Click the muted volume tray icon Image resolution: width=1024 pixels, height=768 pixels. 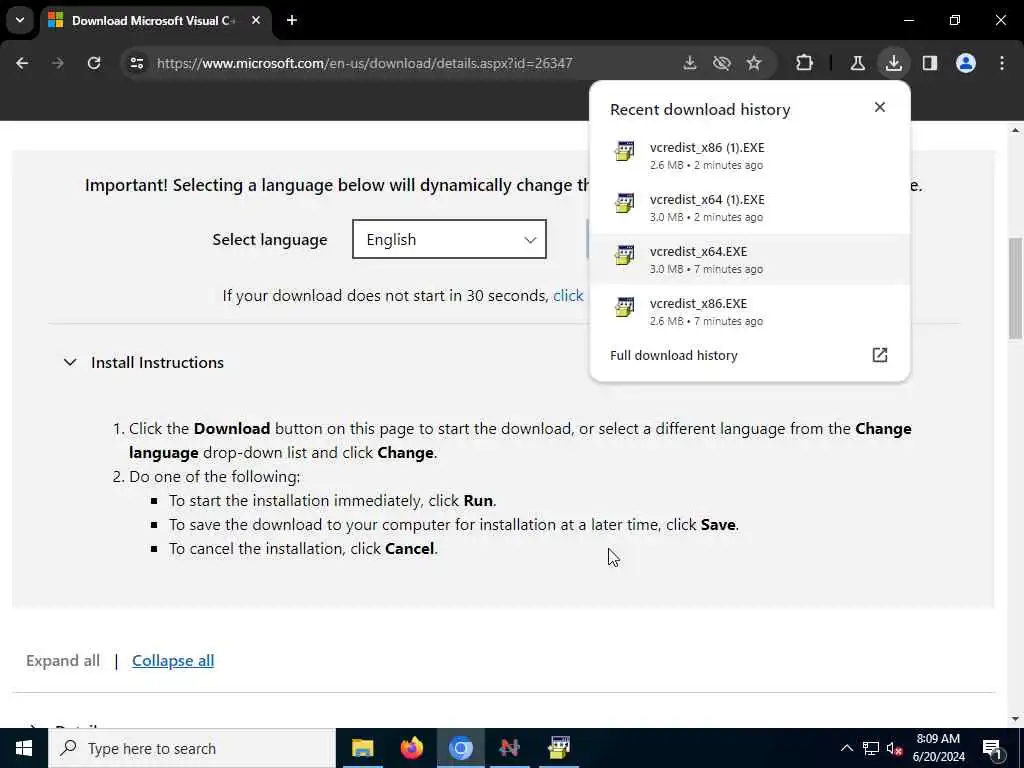pos(895,748)
